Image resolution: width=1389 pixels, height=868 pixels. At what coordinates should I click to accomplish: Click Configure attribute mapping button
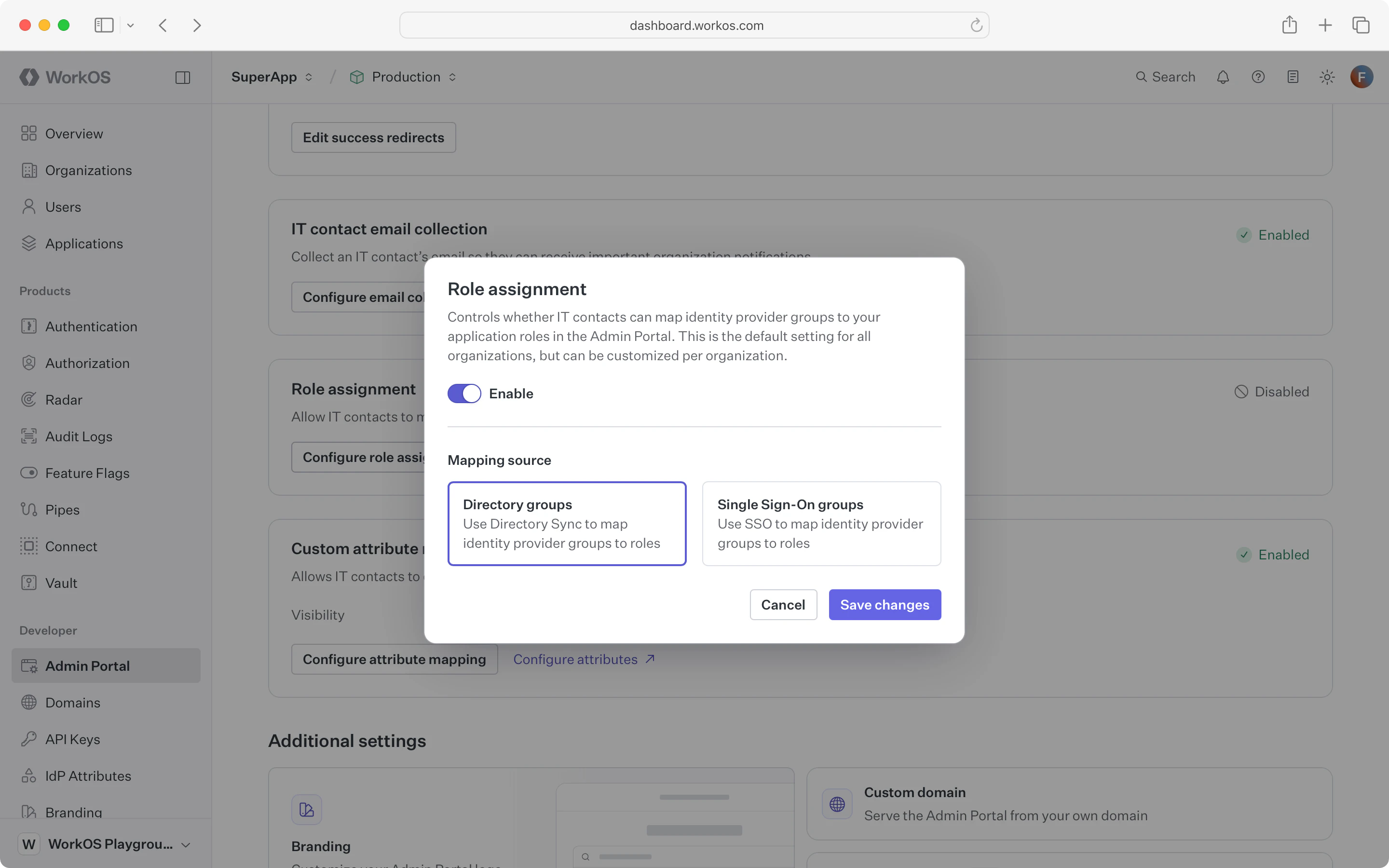395,659
